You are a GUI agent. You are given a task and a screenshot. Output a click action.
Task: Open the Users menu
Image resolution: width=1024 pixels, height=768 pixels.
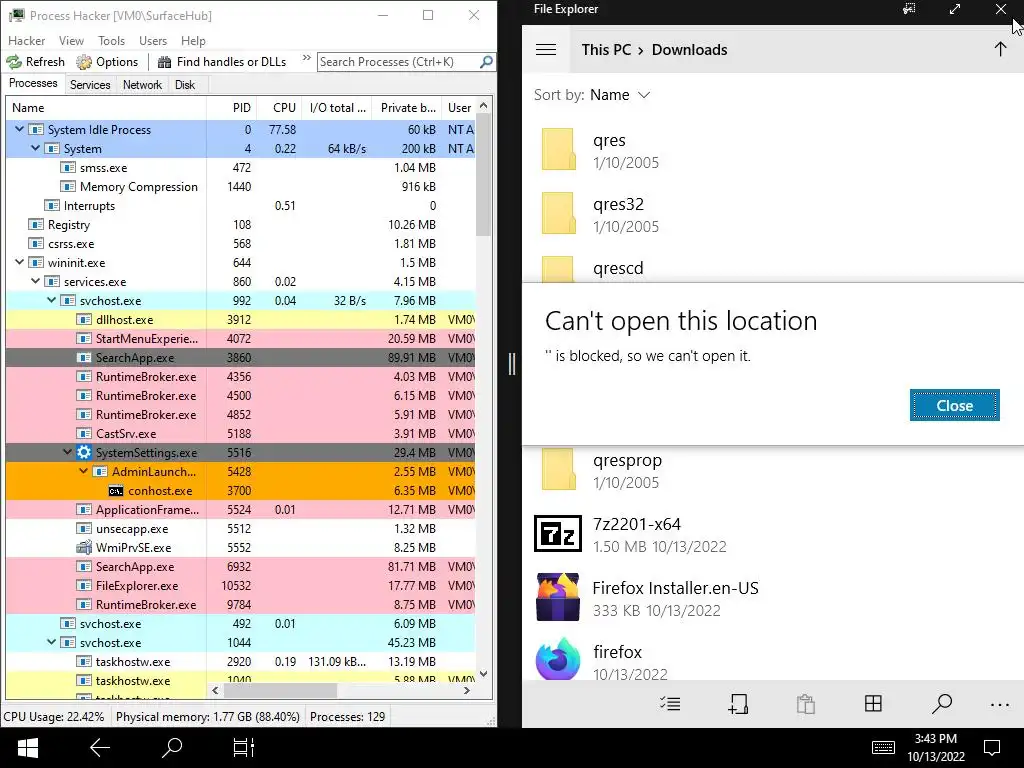click(153, 40)
